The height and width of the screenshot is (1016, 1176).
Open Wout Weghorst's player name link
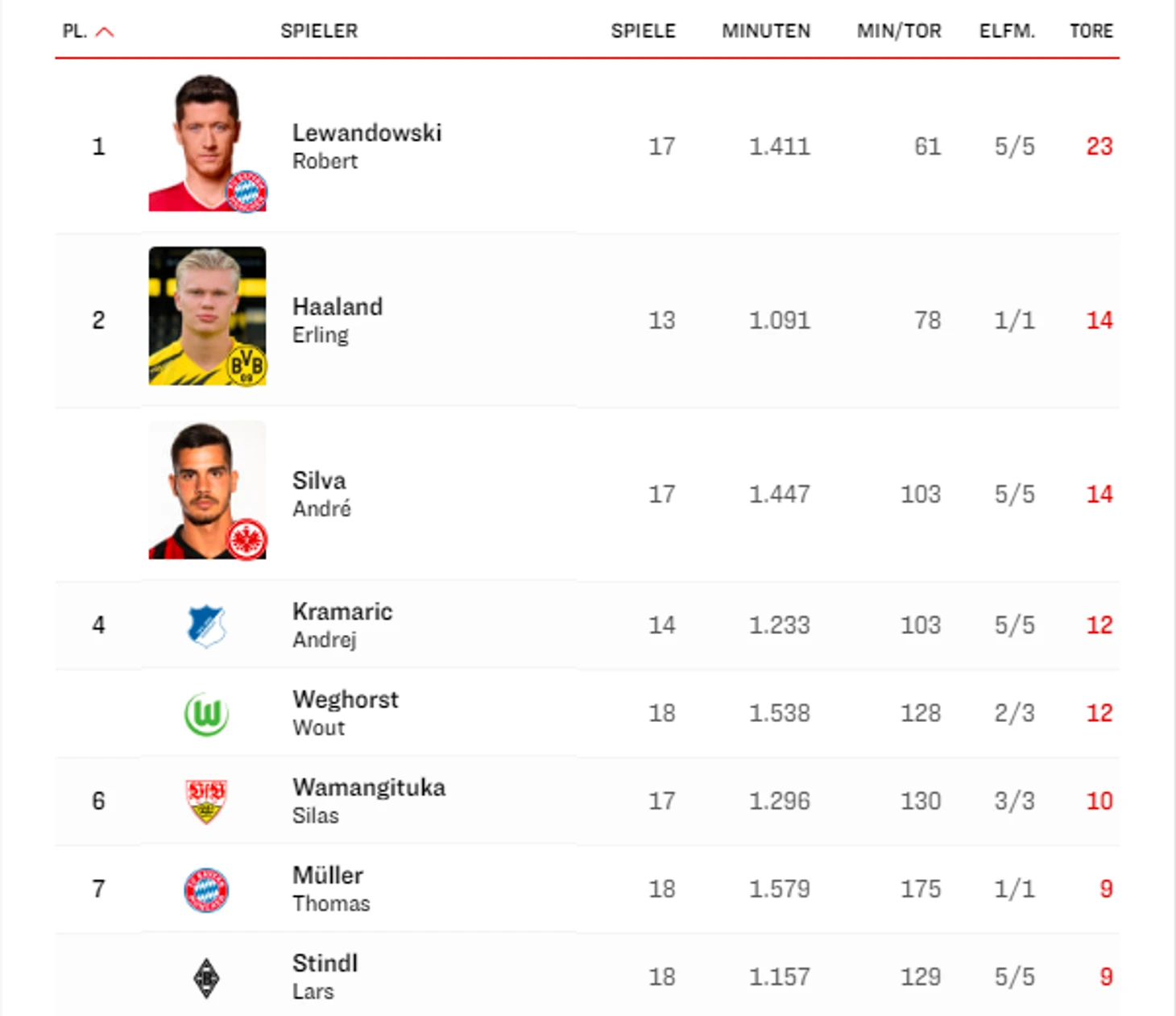345,699
